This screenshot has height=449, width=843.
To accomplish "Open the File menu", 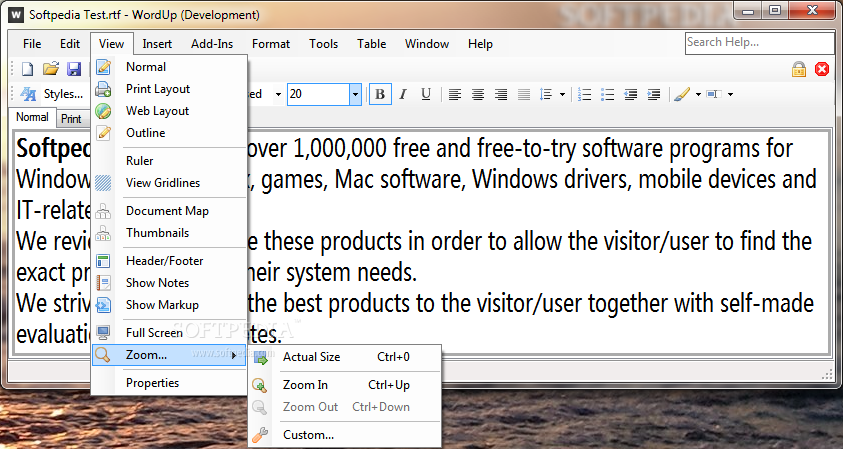I will point(32,44).
